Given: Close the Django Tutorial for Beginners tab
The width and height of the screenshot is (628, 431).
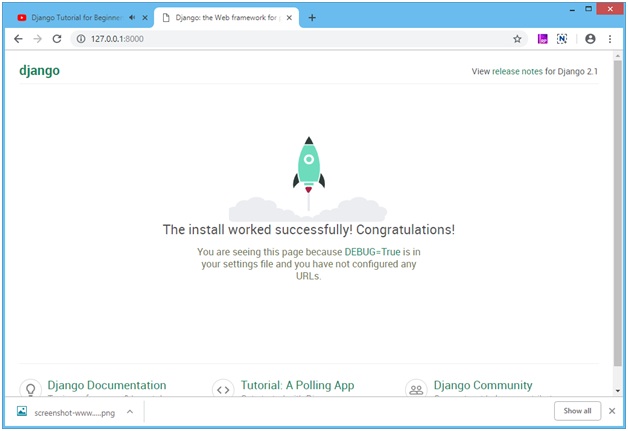Looking at the screenshot, I should [145, 18].
